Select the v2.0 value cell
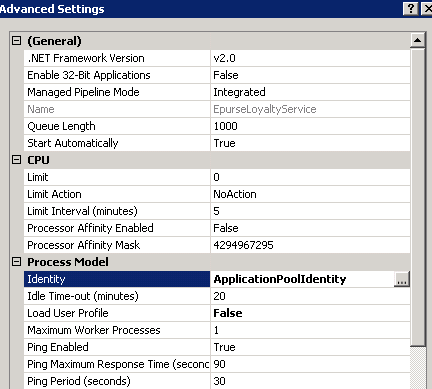Image resolution: width=432 pixels, height=389 pixels. 310,58
